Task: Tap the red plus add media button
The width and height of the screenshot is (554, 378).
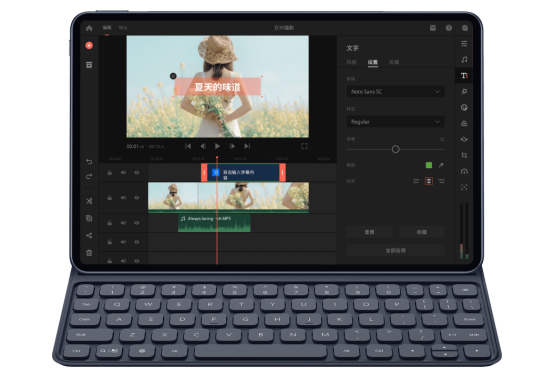Action: click(89, 46)
